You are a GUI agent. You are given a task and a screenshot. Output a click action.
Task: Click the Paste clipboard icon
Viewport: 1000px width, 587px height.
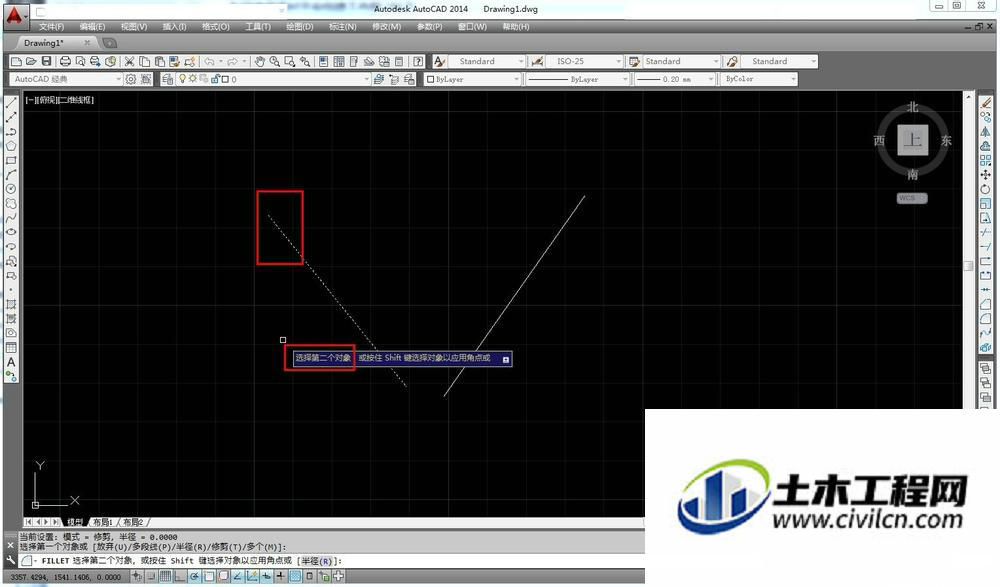[159, 61]
